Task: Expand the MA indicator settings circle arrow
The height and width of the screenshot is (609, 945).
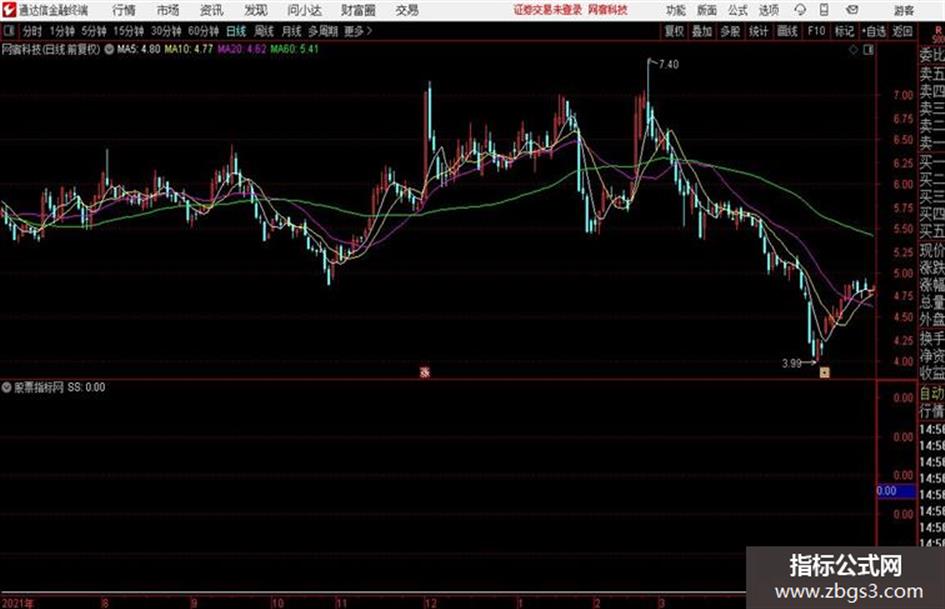Action: point(109,49)
